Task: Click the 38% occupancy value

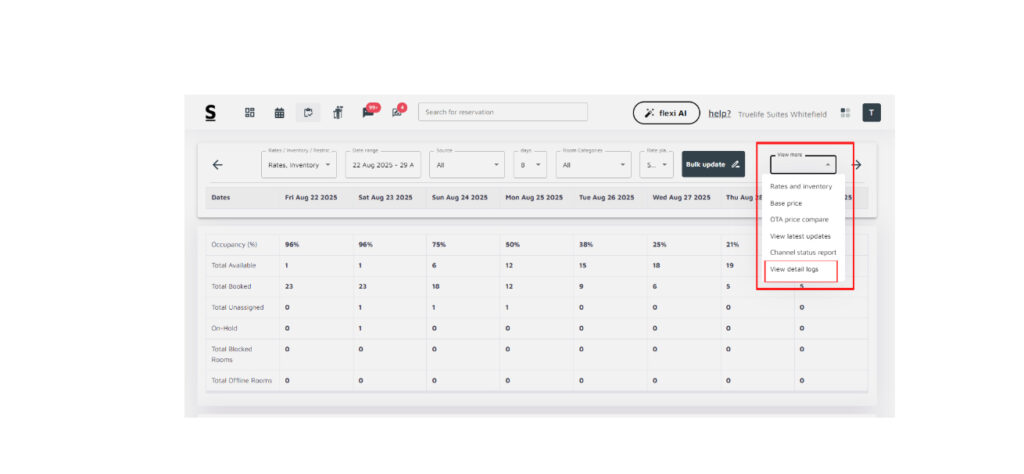Action: pos(585,245)
